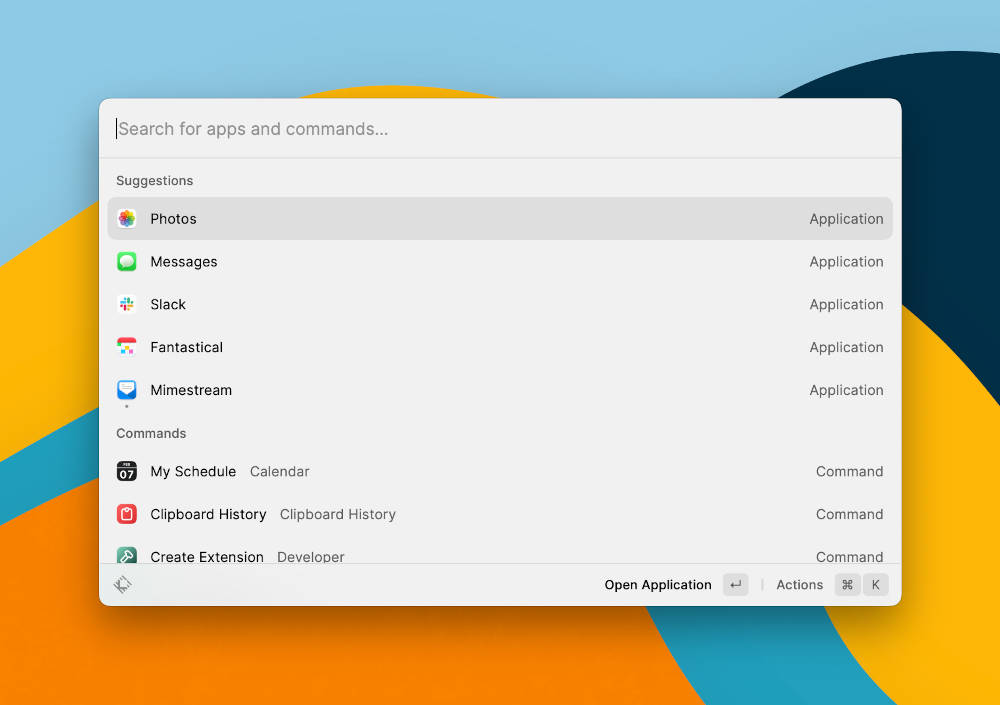Viewport: 1000px width, 705px height.
Task: Click the Commands section header
Action: click(x=151, y=433)
